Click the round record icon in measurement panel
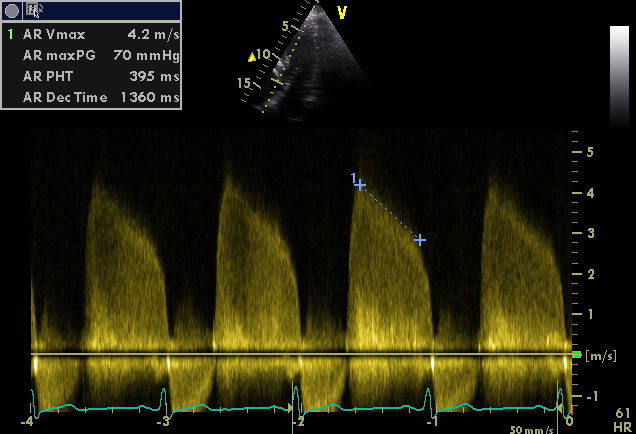Screen dimensions: 636x434 (x=13, y=10)
